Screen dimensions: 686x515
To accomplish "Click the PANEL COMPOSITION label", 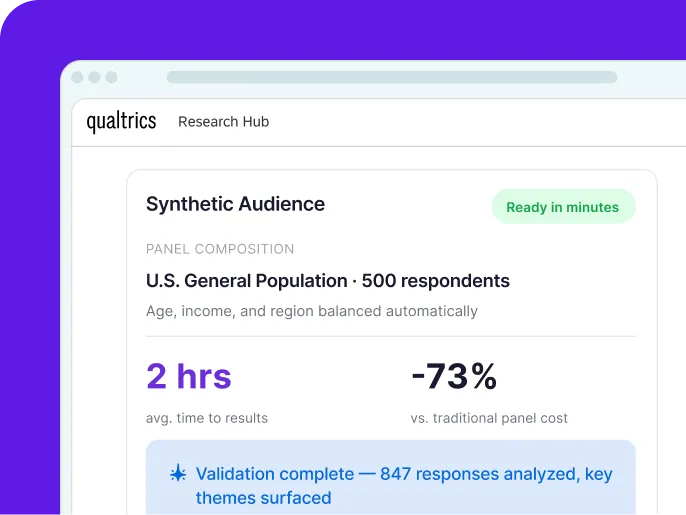I will coord(220,249).
